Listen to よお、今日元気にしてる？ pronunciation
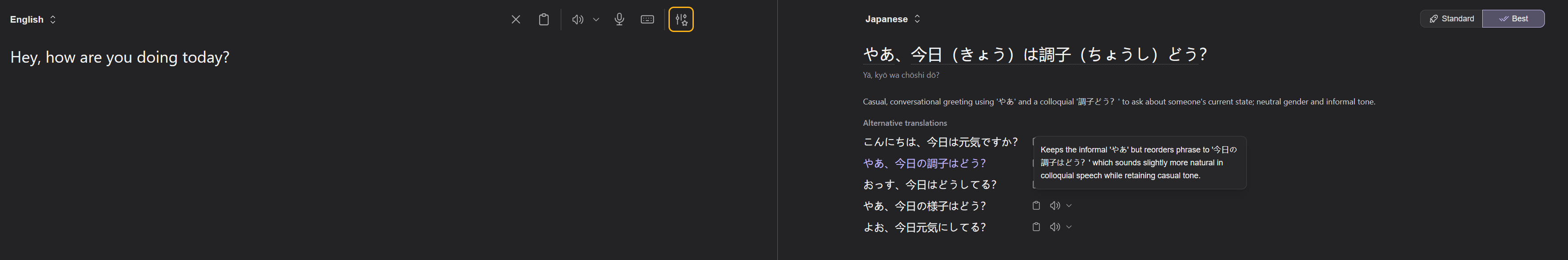Screen dimensions: 1568x260 point(1055,227)
